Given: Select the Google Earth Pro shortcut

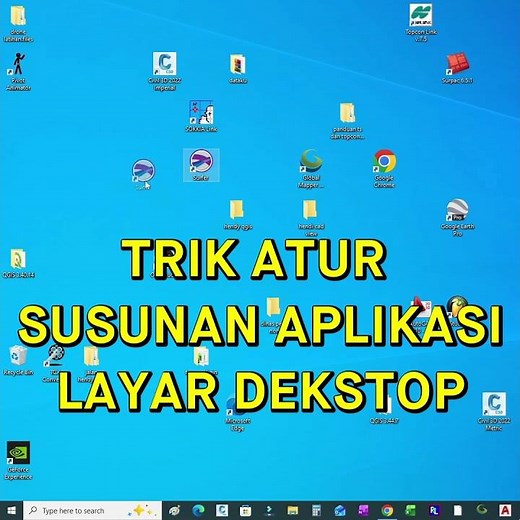Looking at the screenshot, I should pos(457,218).
